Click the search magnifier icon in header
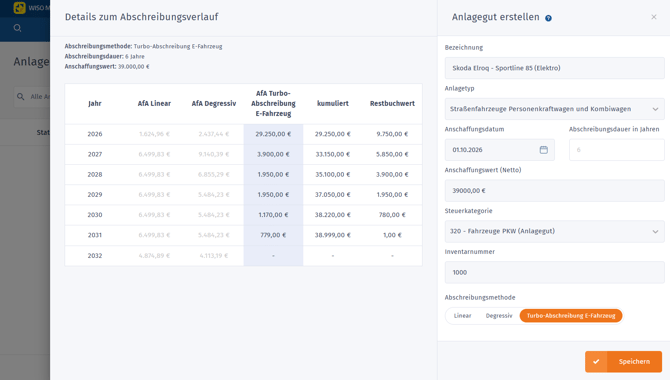The image size is (670, 380). pos(17,28)
